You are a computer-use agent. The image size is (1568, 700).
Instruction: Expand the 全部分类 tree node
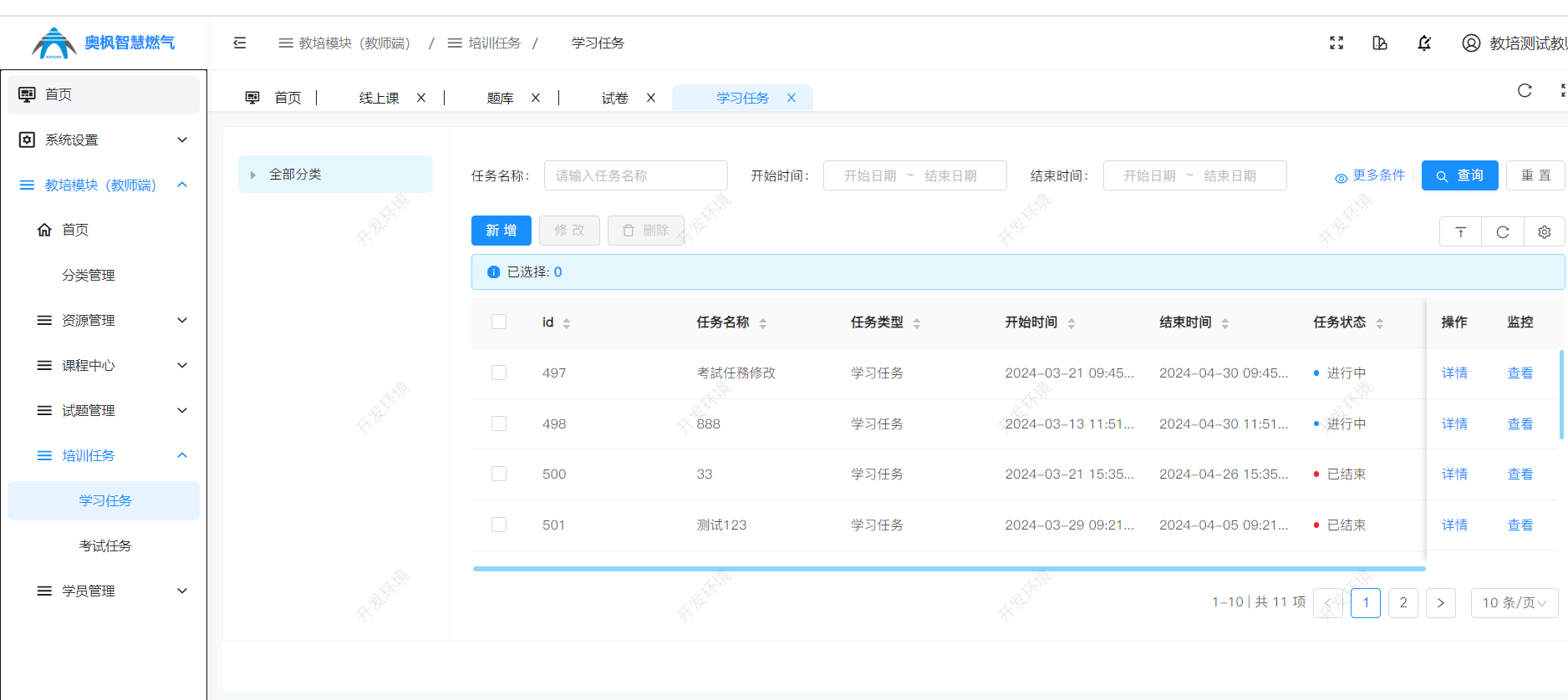click(x=253, y=175)
